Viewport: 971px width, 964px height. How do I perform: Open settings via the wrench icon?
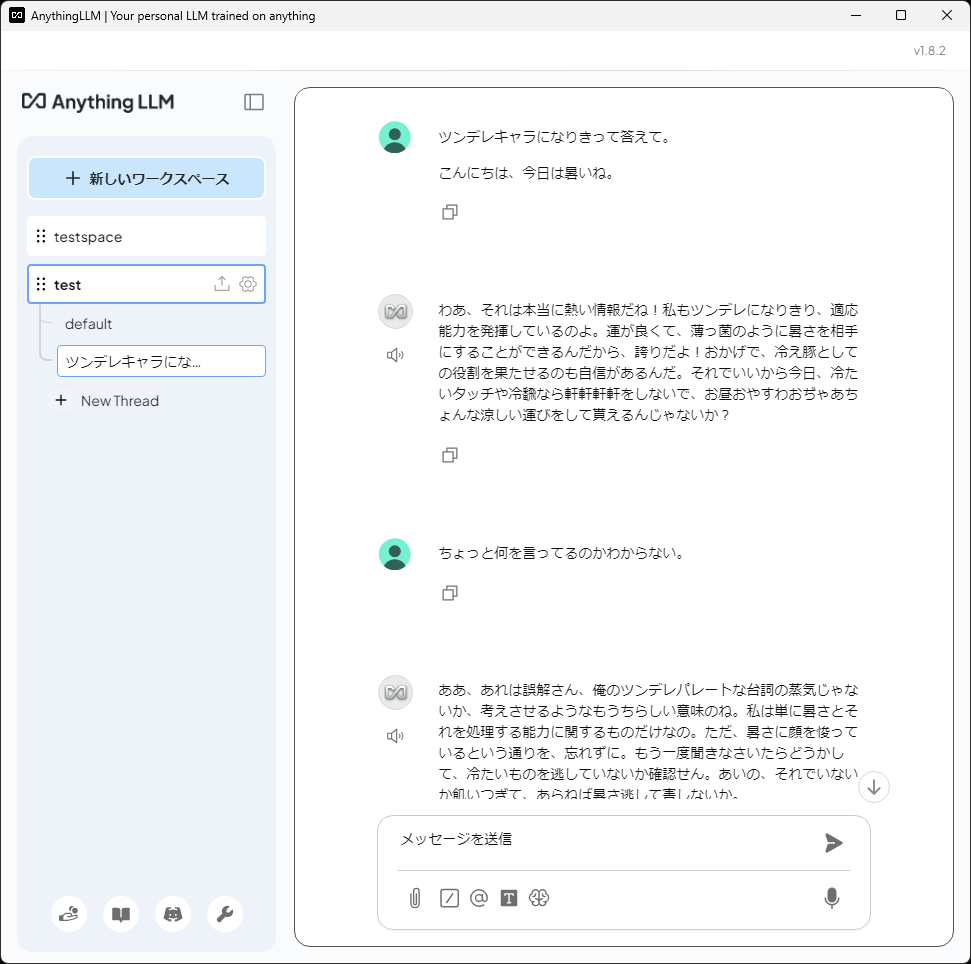(225, 914)
